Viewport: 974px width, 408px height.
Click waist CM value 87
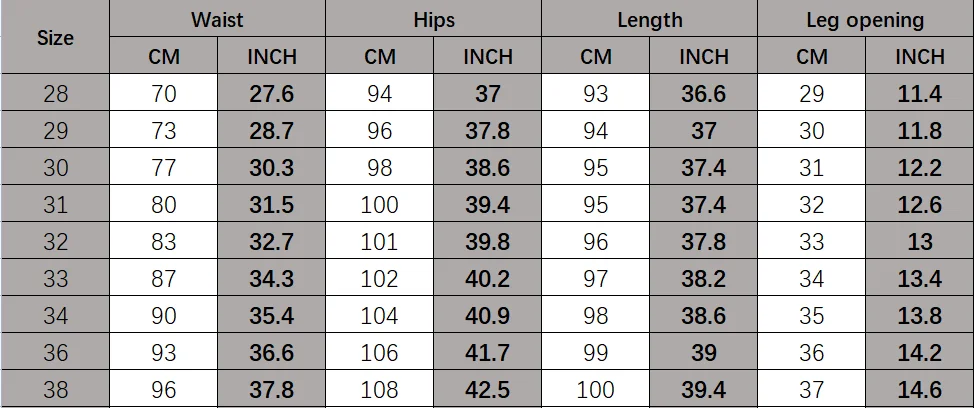[163, 278]
